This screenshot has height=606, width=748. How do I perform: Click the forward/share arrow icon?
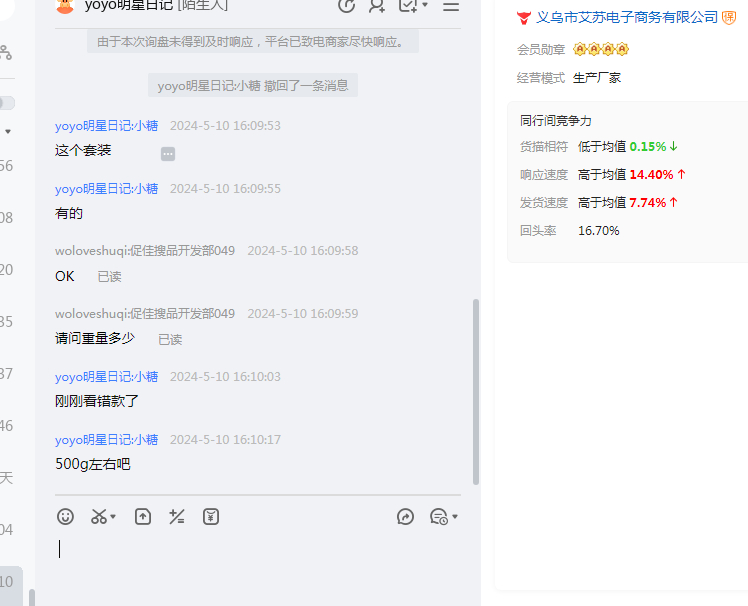[x=405, y=517]
